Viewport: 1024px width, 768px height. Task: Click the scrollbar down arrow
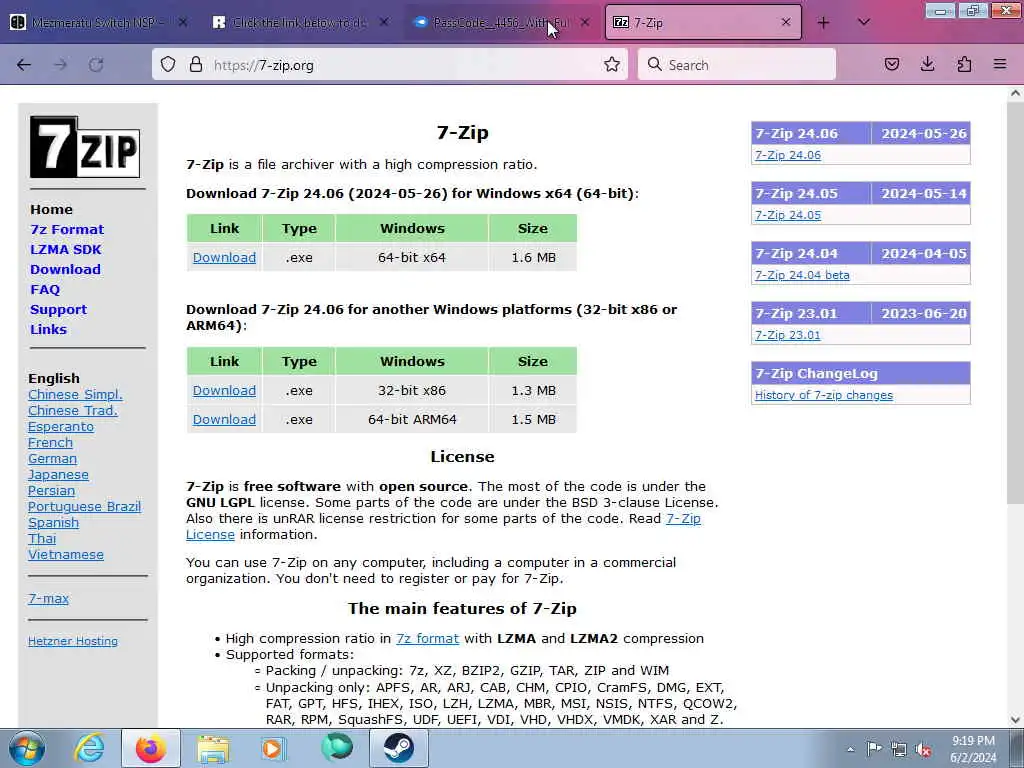[x=1015, y=719]
